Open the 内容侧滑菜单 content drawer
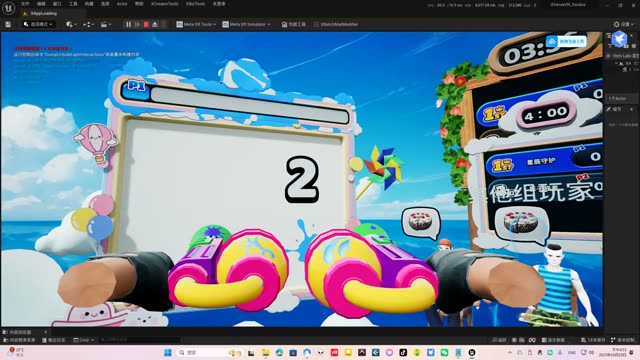This screenshot has height=360, width=640. (x=19, y=340)
